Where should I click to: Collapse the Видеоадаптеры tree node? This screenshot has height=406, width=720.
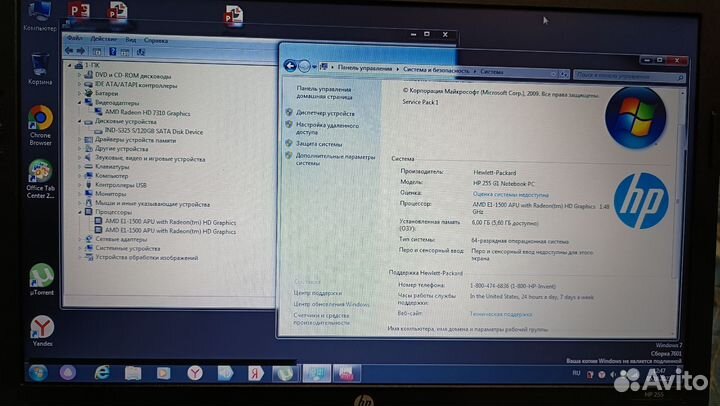click(x=79, y=103)
